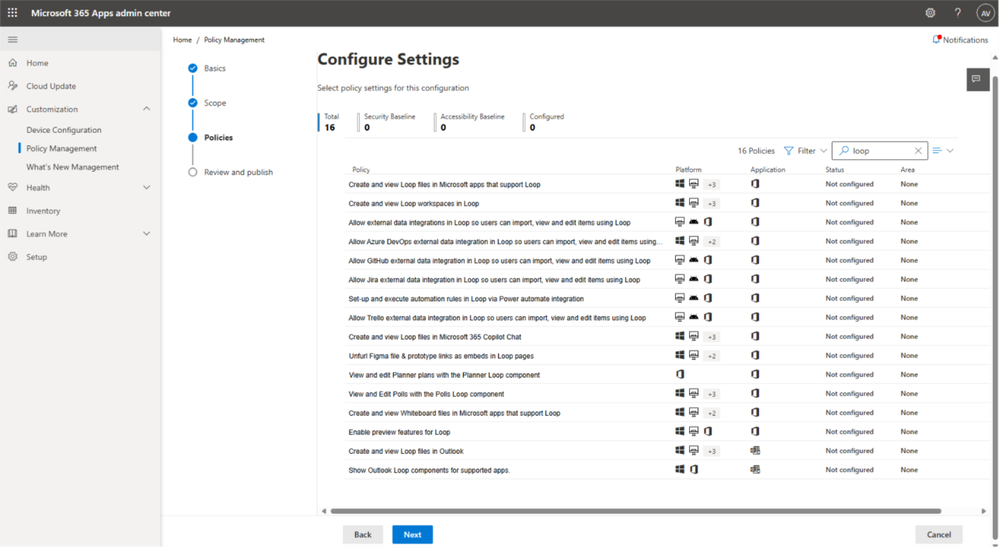This screenshot has width=999, height=547.
Task: Click the horizontal scrollbar under table
Action: (635, 511)
